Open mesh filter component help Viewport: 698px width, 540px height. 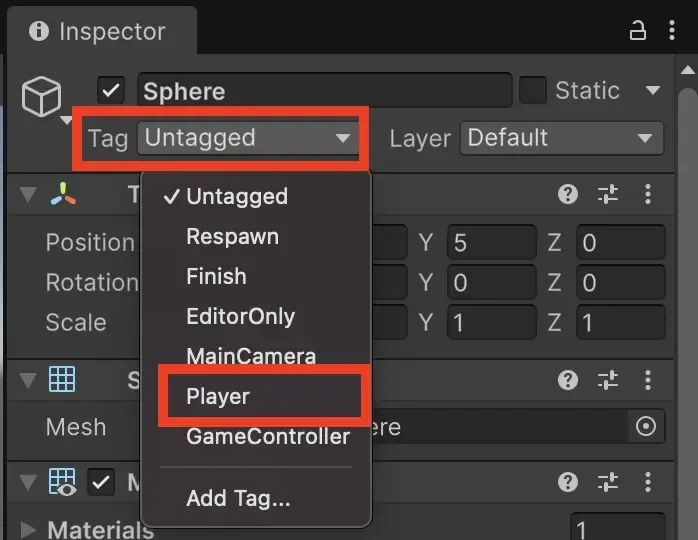click(568, 380)
